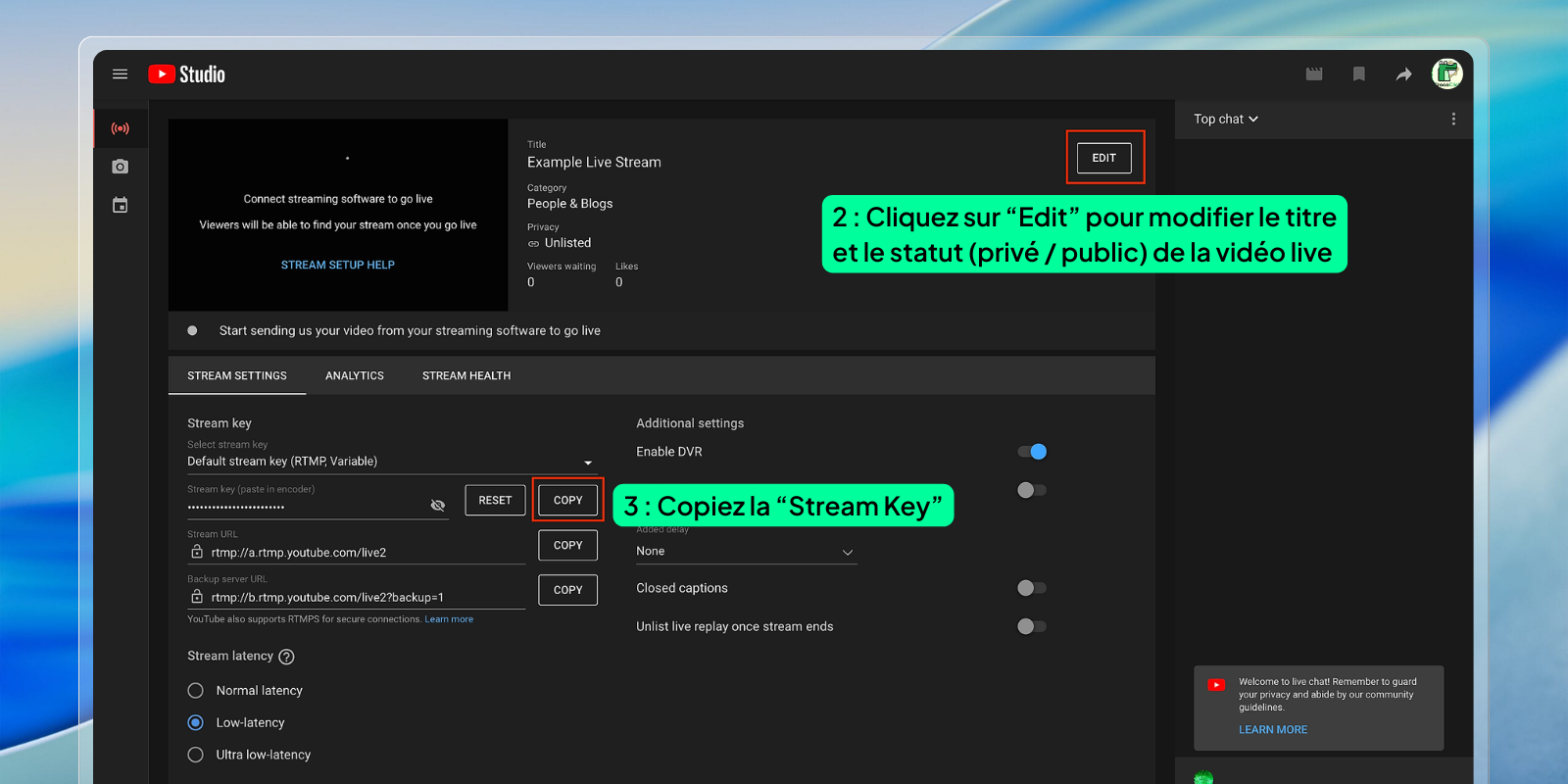Switch to the Analytics tab
This screenshot has width=1568, height=784.
click(355, 375)
